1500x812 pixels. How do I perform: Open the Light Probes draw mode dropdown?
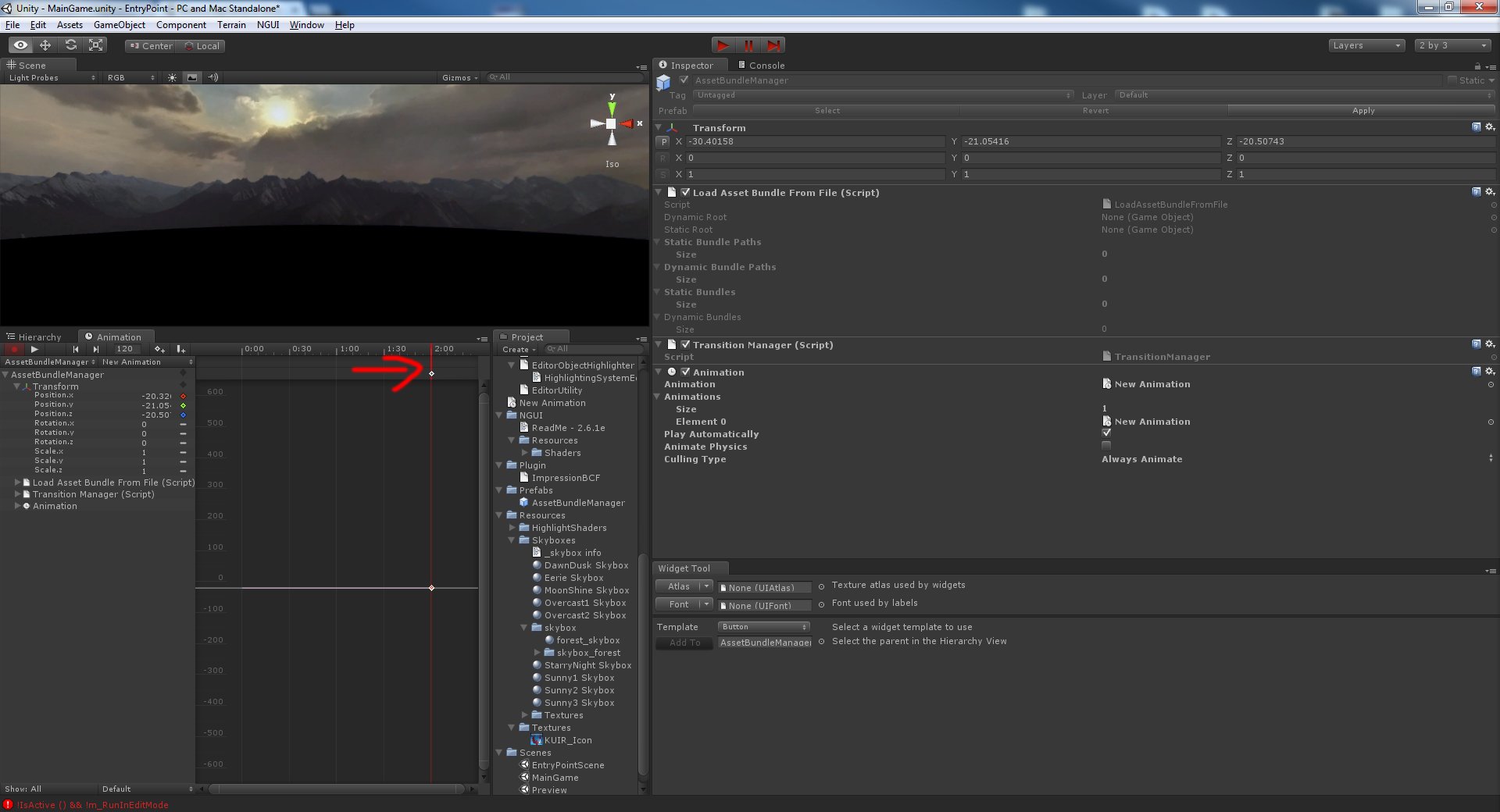[52, 77]
